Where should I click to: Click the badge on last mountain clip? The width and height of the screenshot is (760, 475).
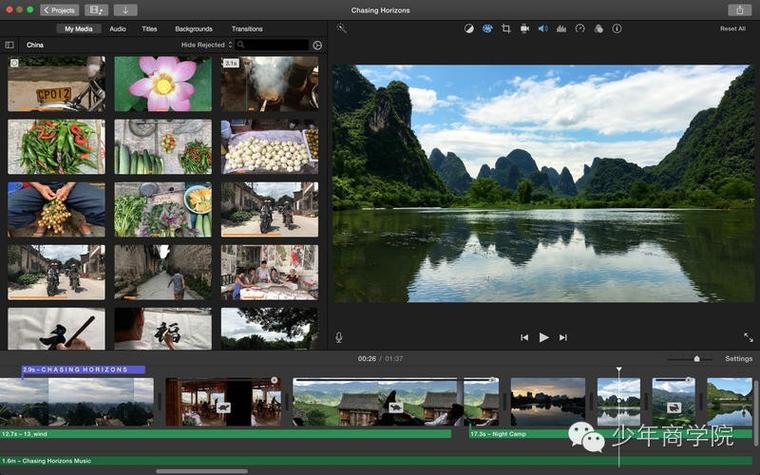(x=674, y=407)
